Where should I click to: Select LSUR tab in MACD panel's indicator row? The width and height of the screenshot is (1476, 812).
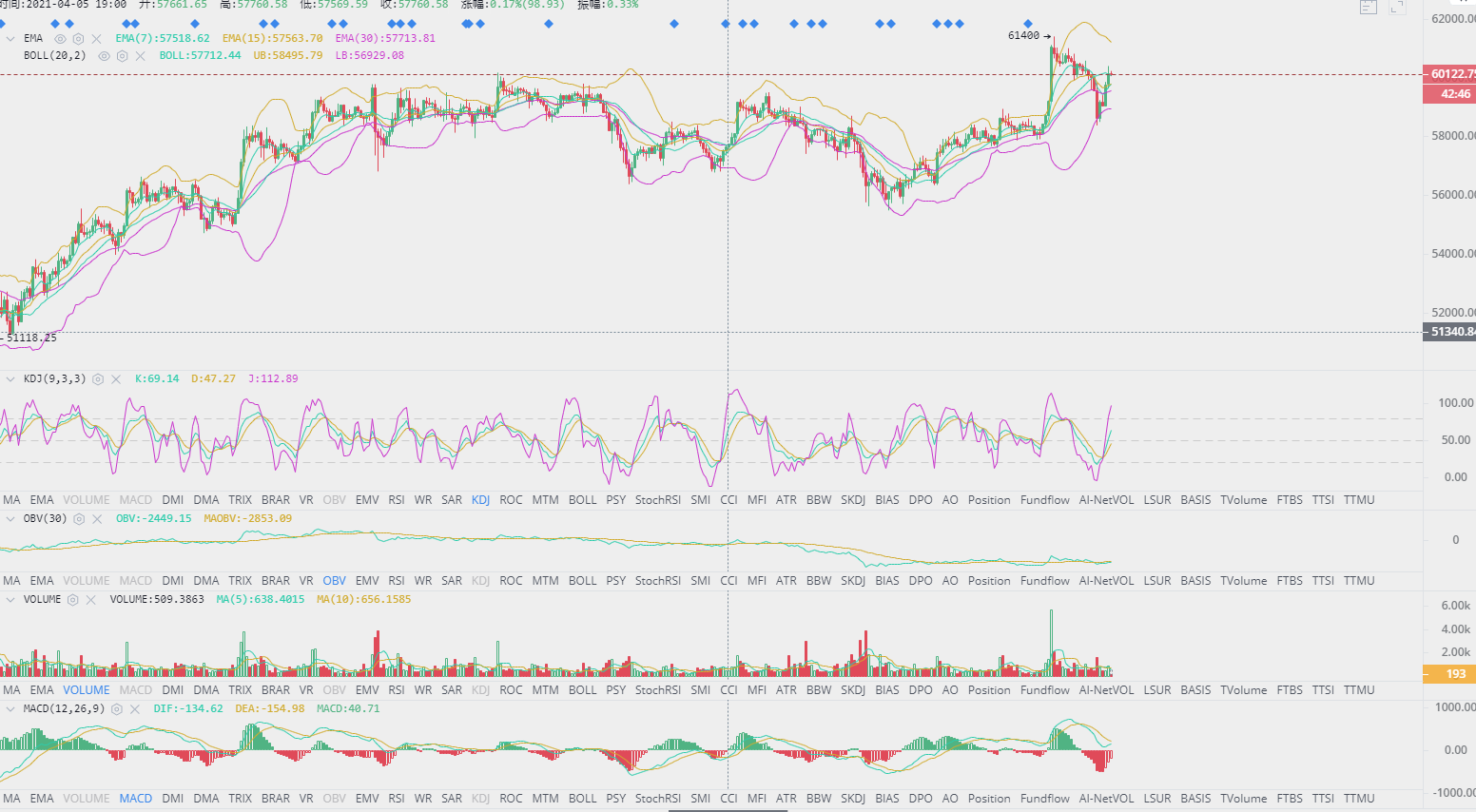1157,799
